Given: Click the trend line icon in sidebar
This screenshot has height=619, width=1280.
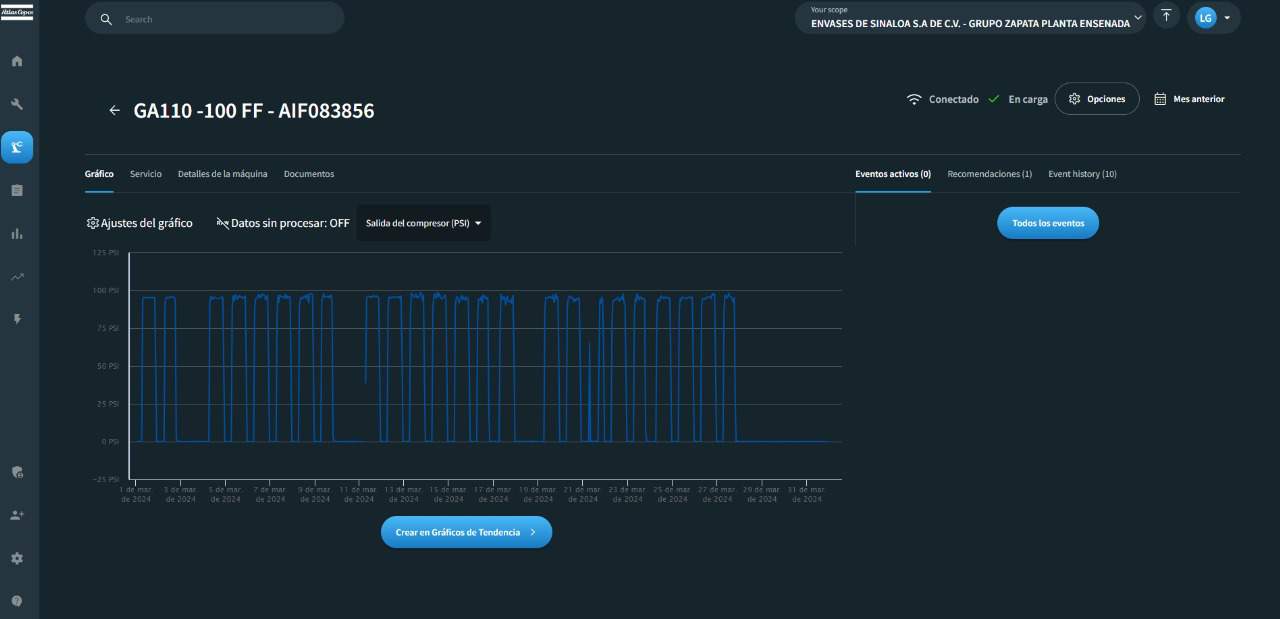Looking at the screenshot, I should [x=17, y=277].
